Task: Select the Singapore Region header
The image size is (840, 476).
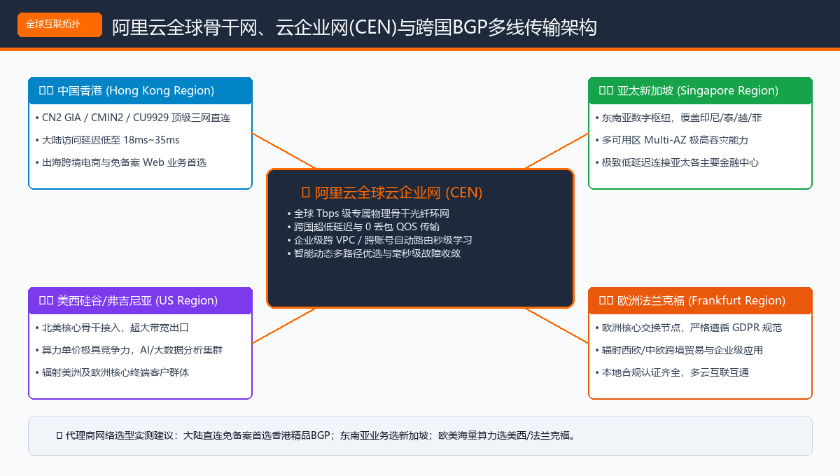Action: point(700,90)
